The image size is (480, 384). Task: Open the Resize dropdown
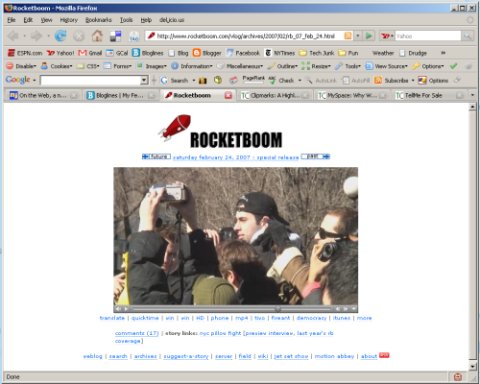316,66
